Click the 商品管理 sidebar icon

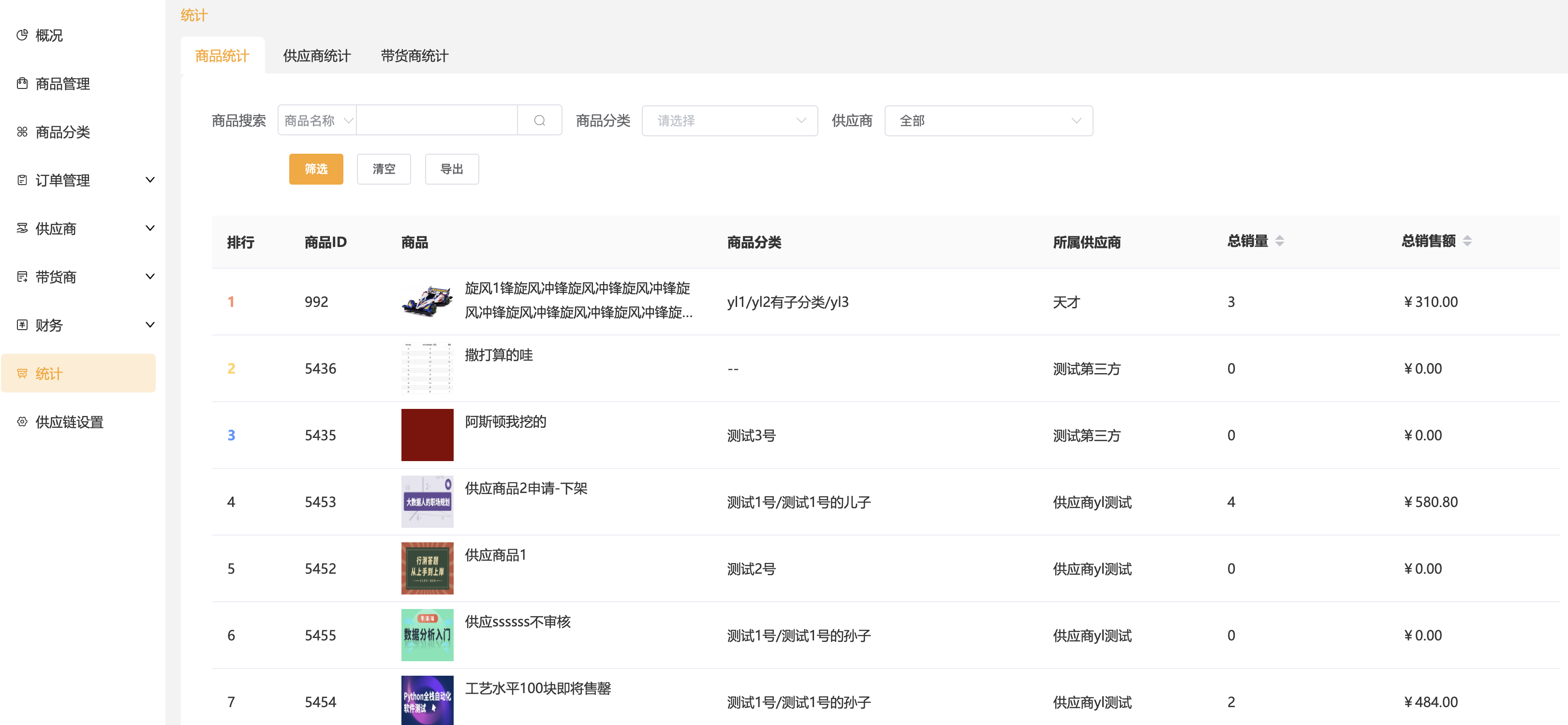pyautogui.click(x=23, y=83)
